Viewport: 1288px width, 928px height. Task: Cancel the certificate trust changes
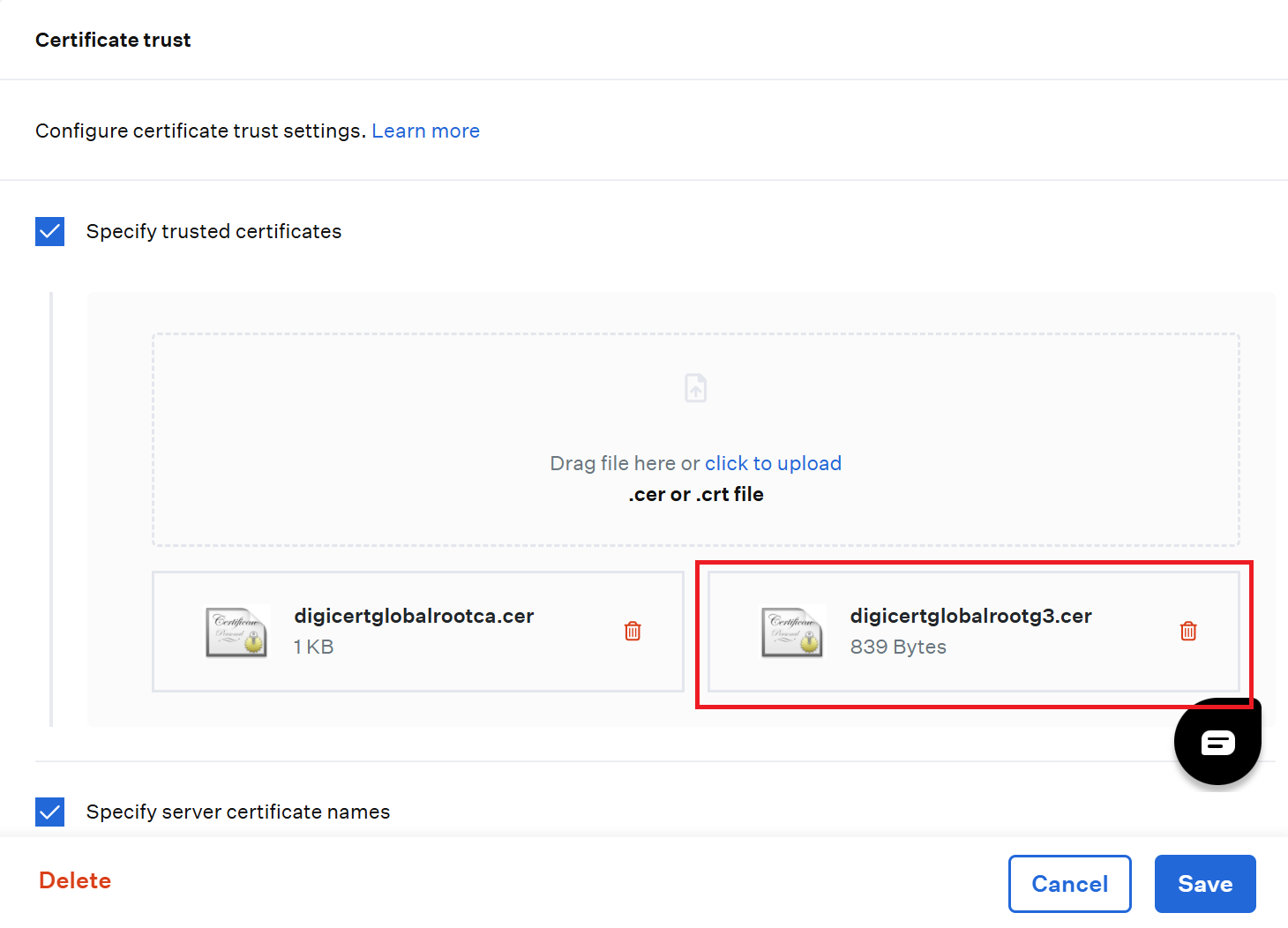tap(1070, 884)
